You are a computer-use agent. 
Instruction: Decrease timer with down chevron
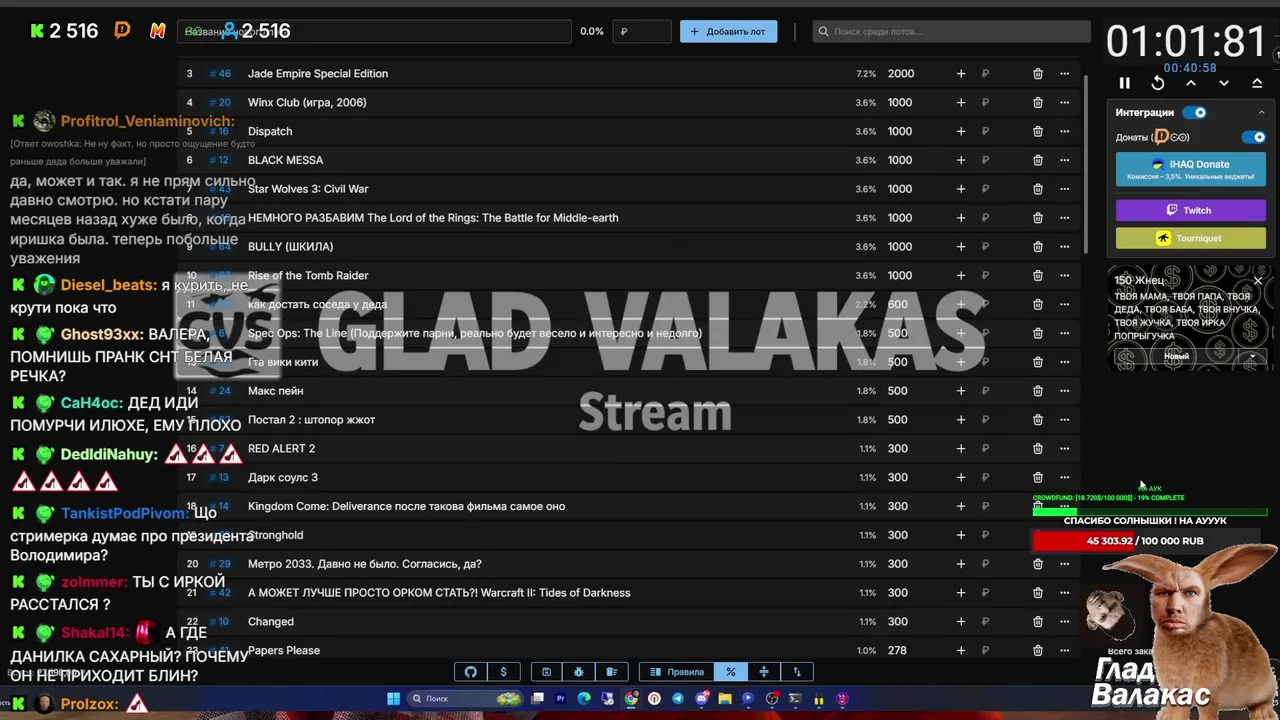pyautogui.click(x=1224, y=84)
